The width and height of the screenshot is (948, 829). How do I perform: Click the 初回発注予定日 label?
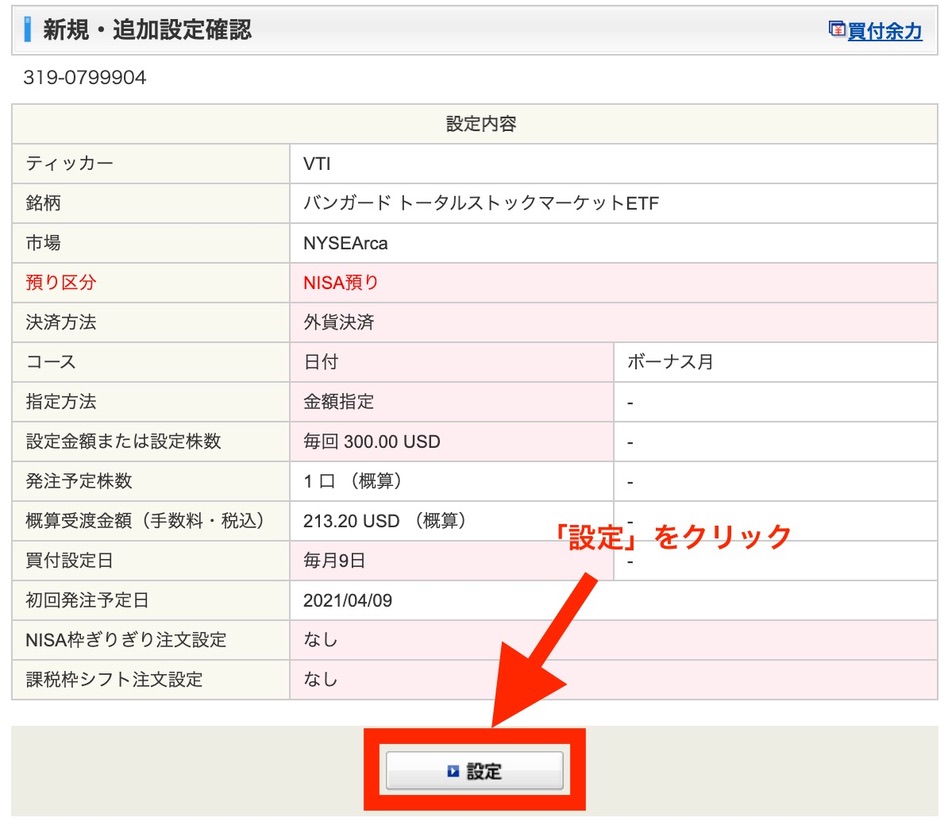coord(87,600)
